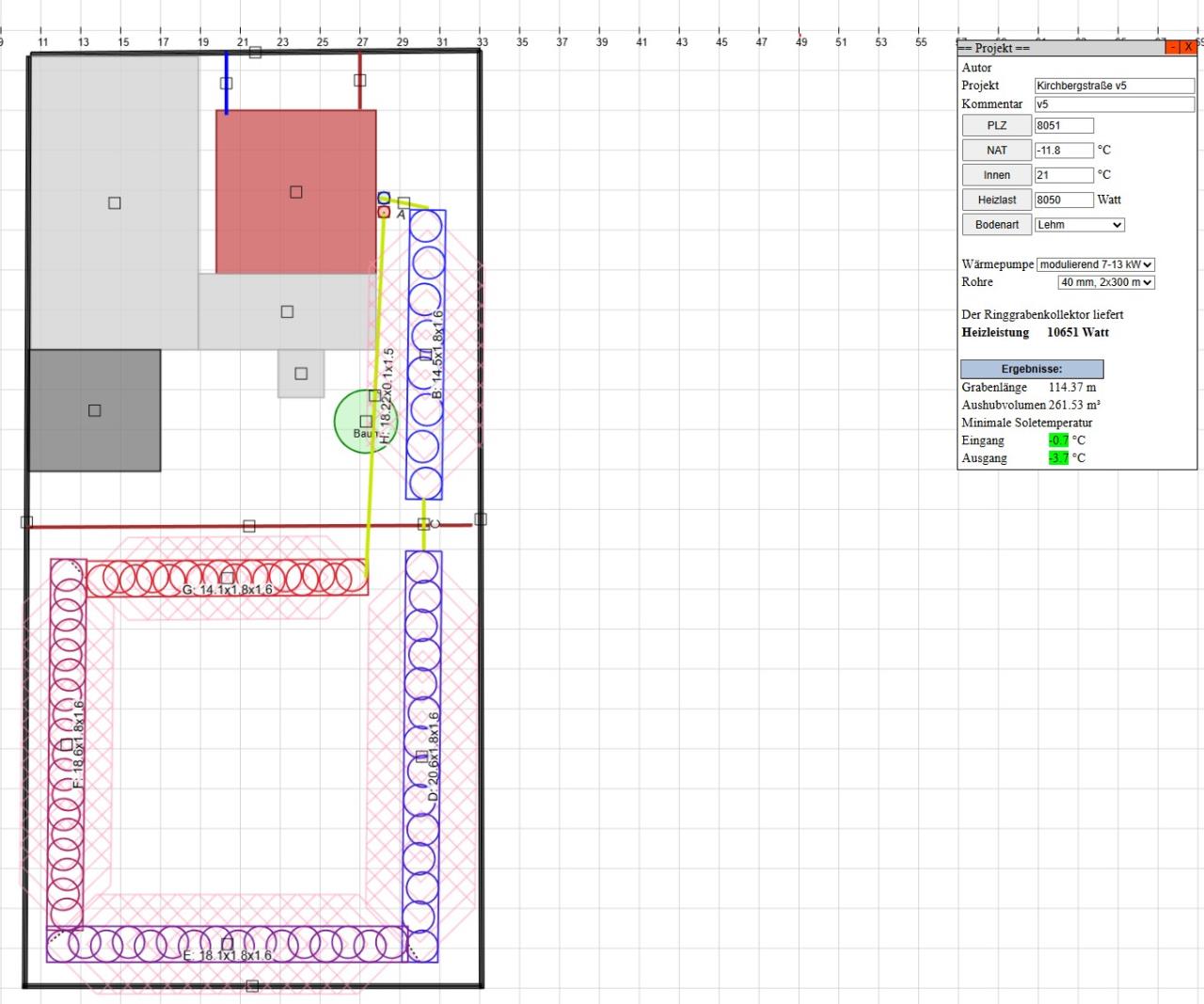Minimize the Projekt panel
The height and width of the screenshot is (1004, 1204).
(1172, 48)
